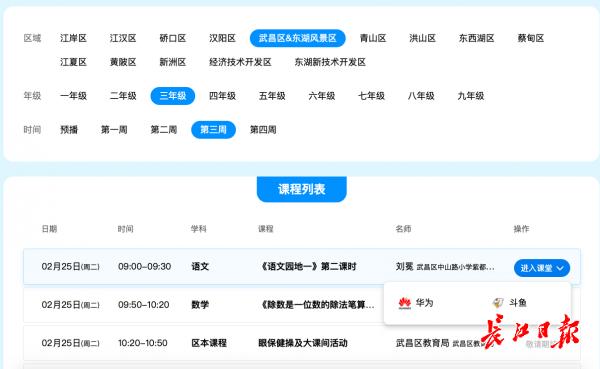Select the 预播 time option
The height and width of the screenshot is (369, 600).
tap(69, 130)
